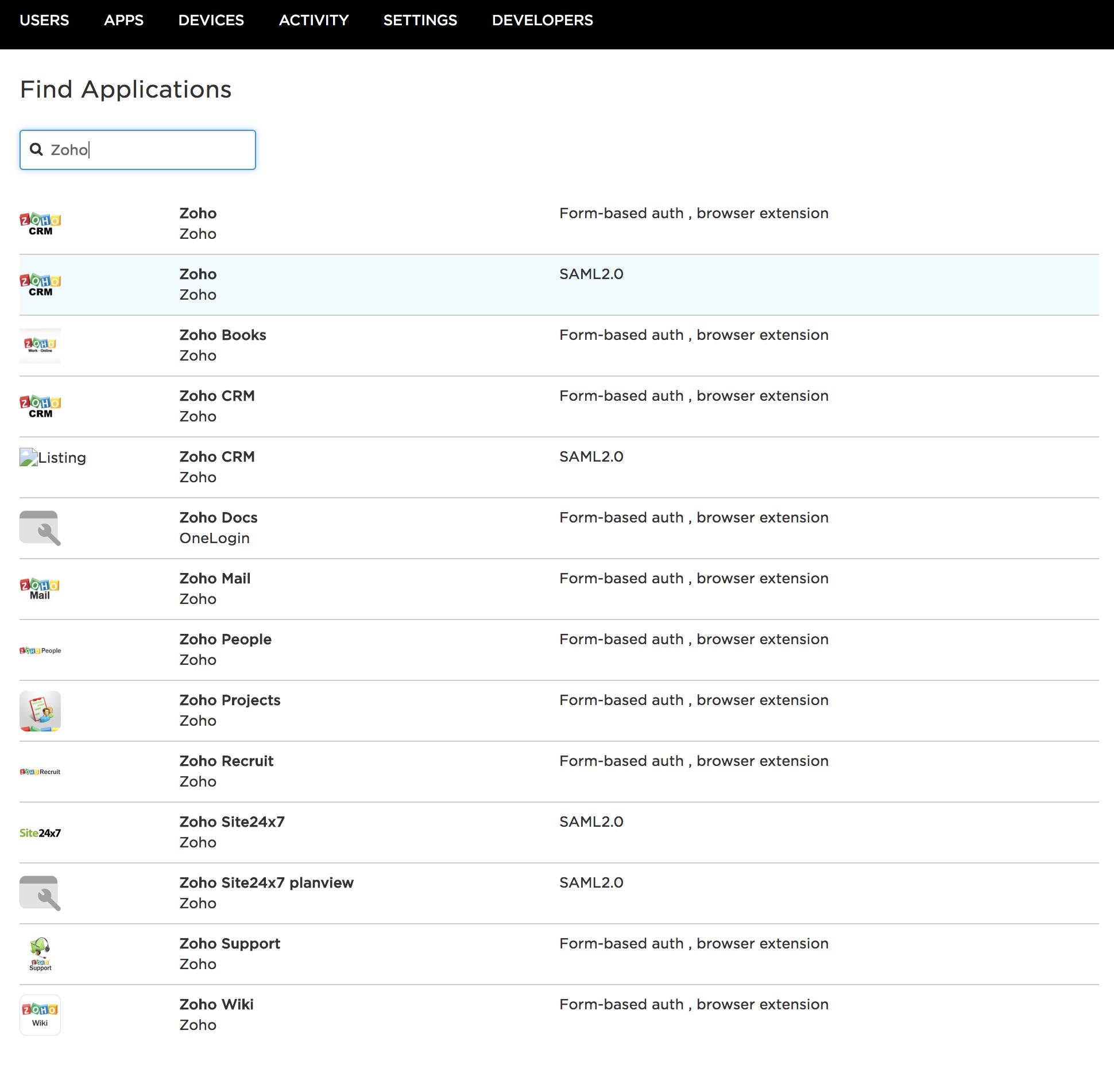Click the Zoho Books app icon
The image size is (1114, 1092).
click(40, 346)
